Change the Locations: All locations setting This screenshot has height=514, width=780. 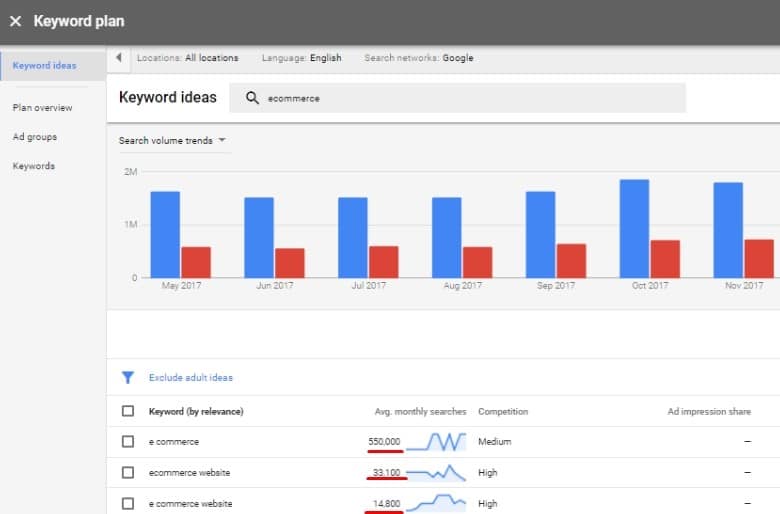pyautogui.click(x=187, y=58)
